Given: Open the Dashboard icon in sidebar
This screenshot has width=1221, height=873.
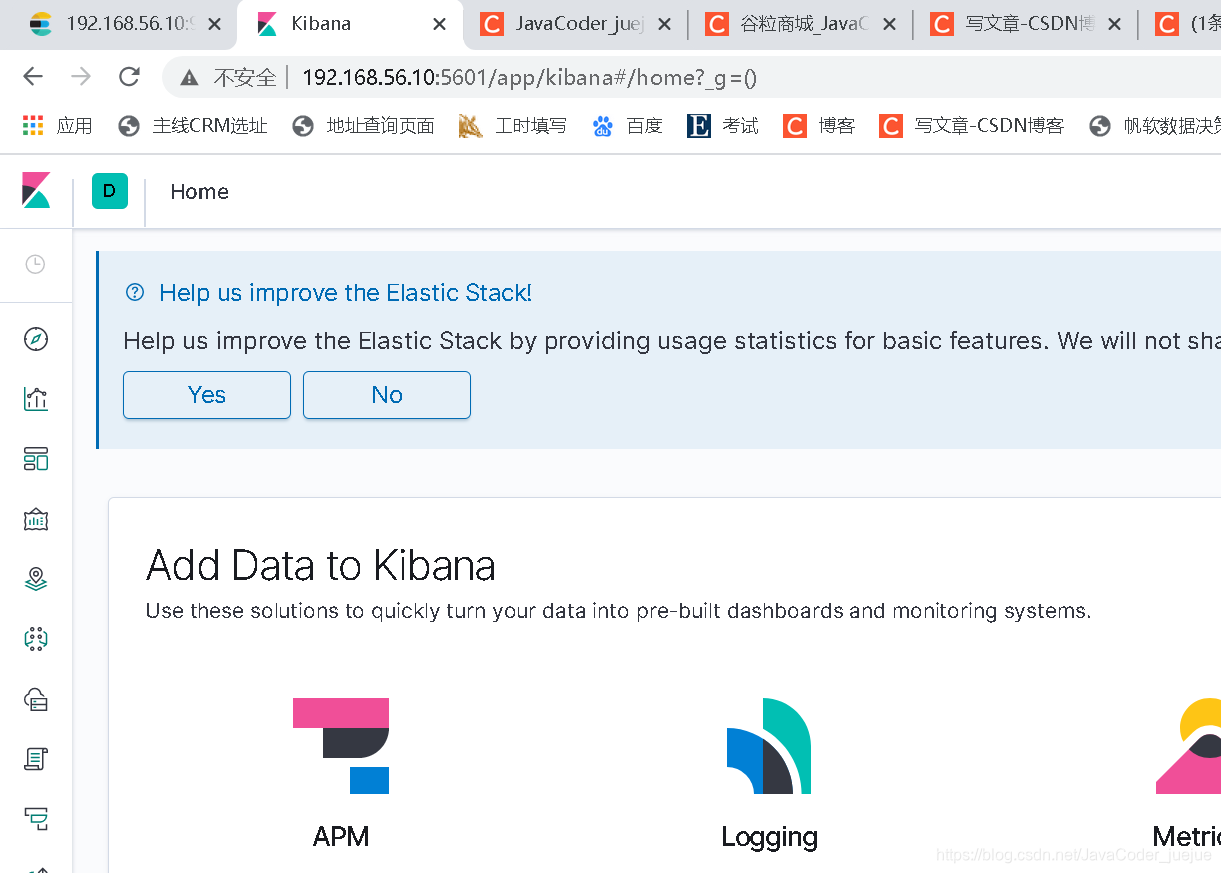Looking at the screenshot, I should tap(36, 459).
